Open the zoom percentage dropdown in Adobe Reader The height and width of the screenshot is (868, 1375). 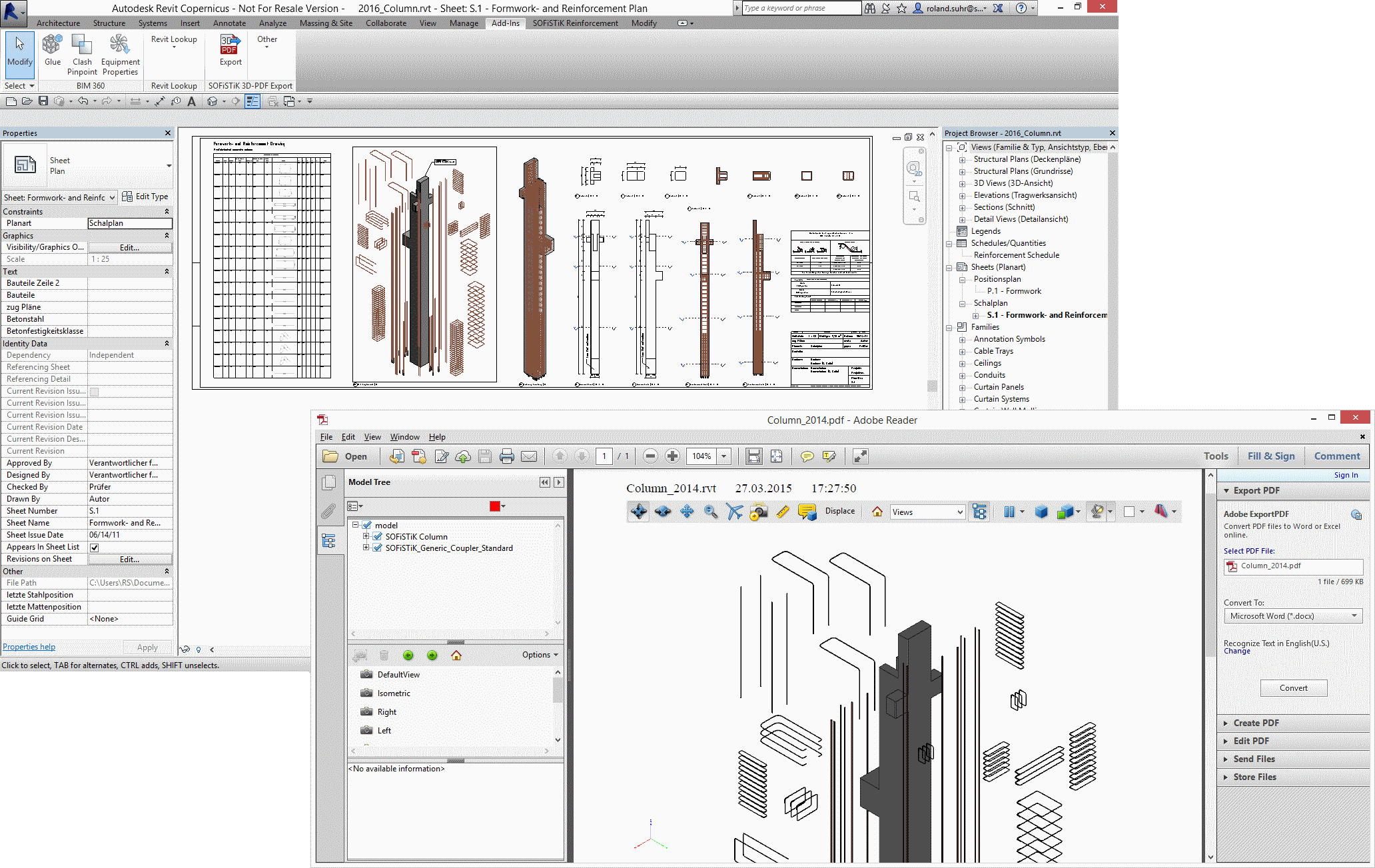(x=724, y=456)
